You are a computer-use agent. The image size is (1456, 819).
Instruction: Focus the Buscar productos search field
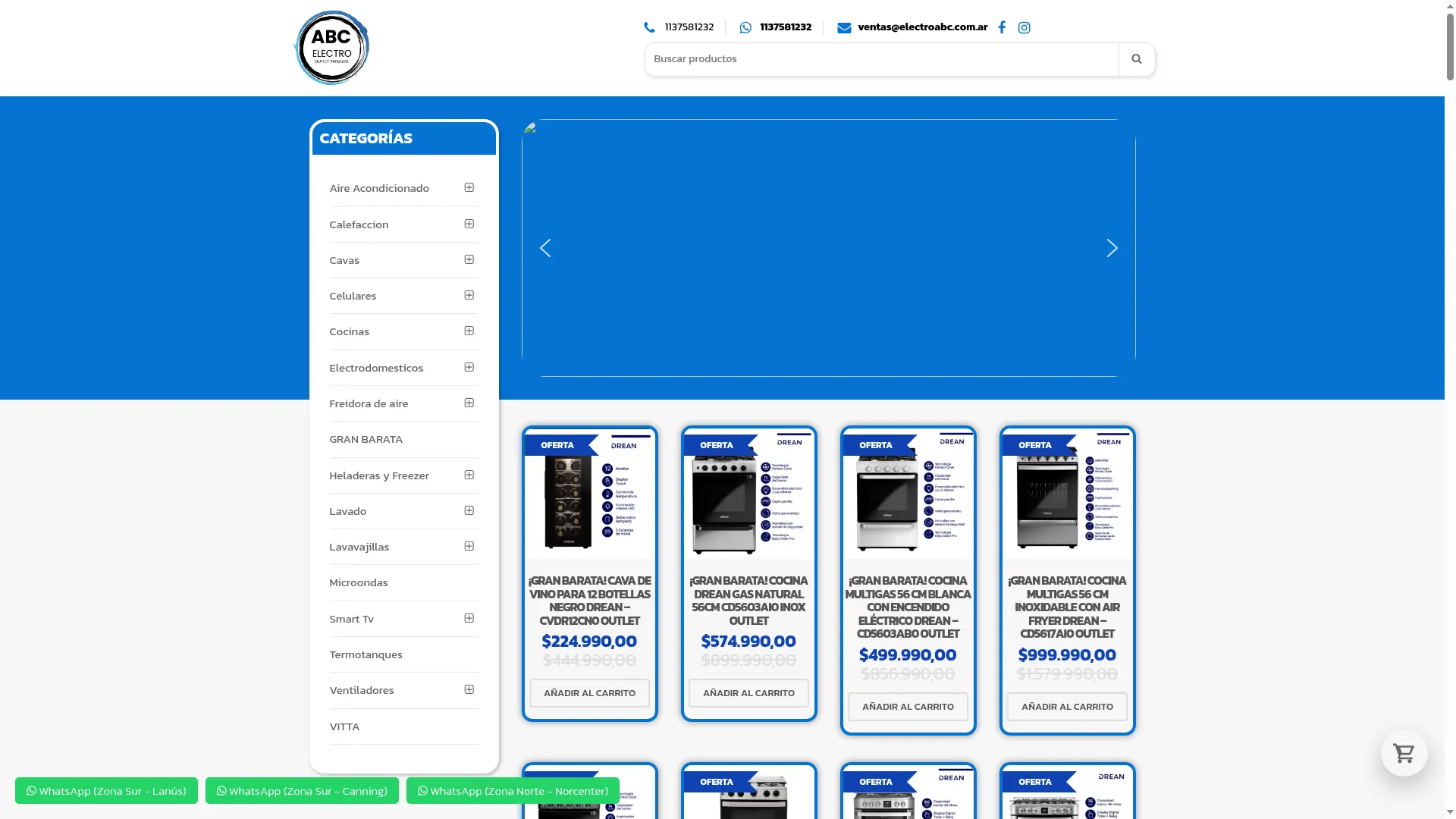881,59
